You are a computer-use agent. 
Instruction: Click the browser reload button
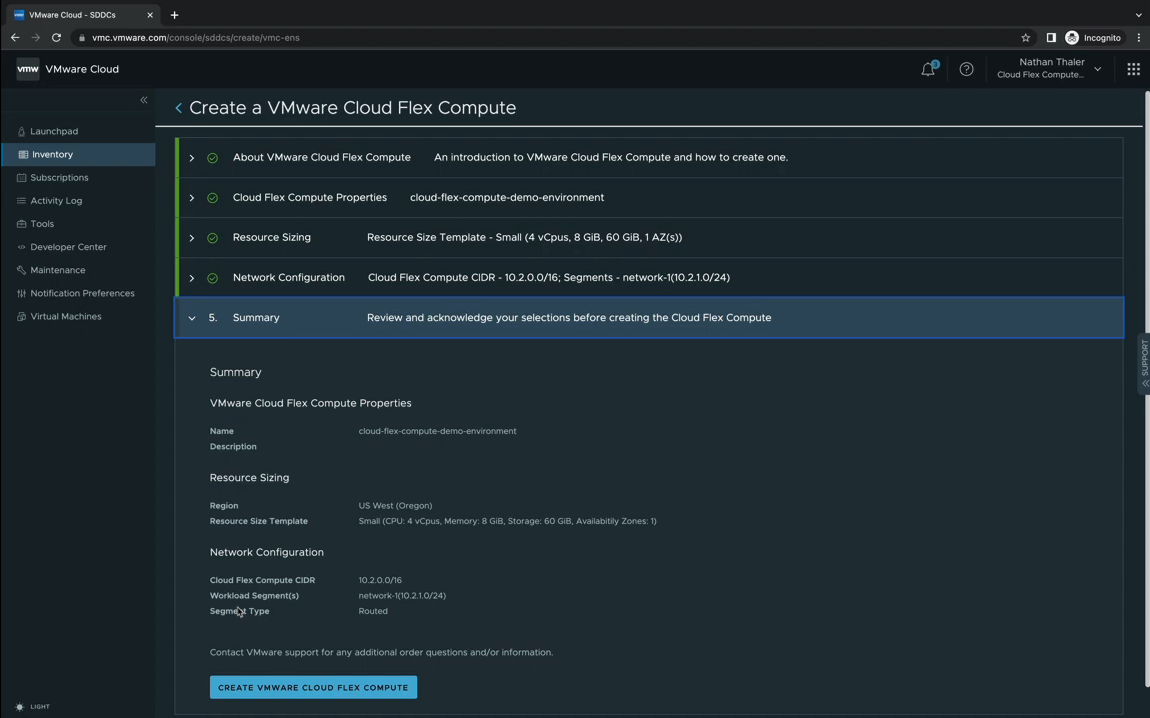56,37
